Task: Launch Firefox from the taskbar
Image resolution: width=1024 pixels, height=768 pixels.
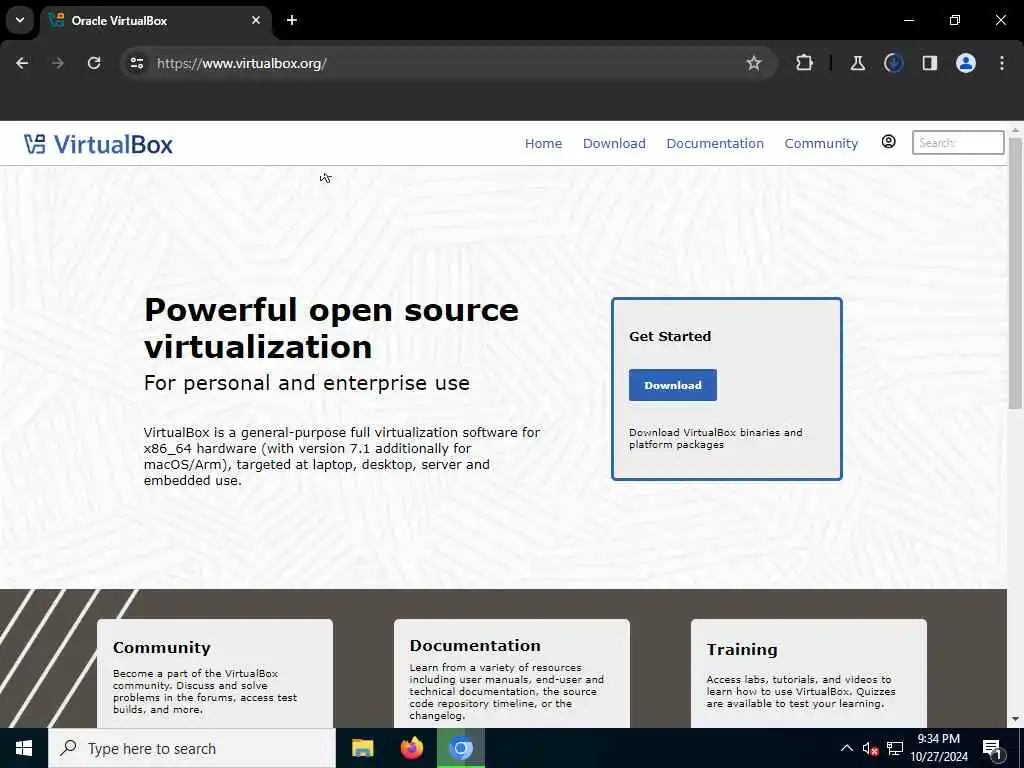Action: tap(411, 748)
